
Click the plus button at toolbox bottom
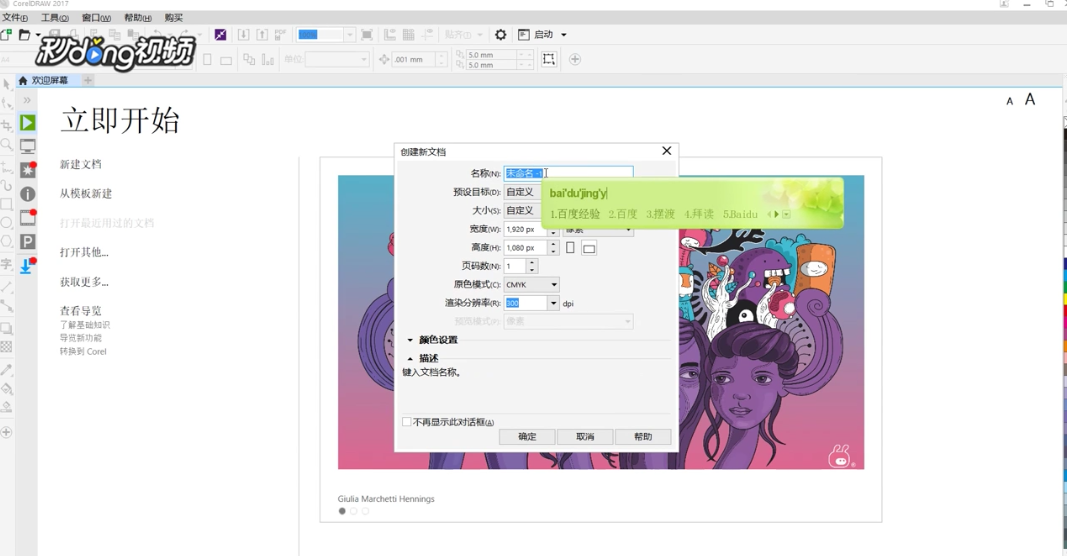tap(6, 432)
